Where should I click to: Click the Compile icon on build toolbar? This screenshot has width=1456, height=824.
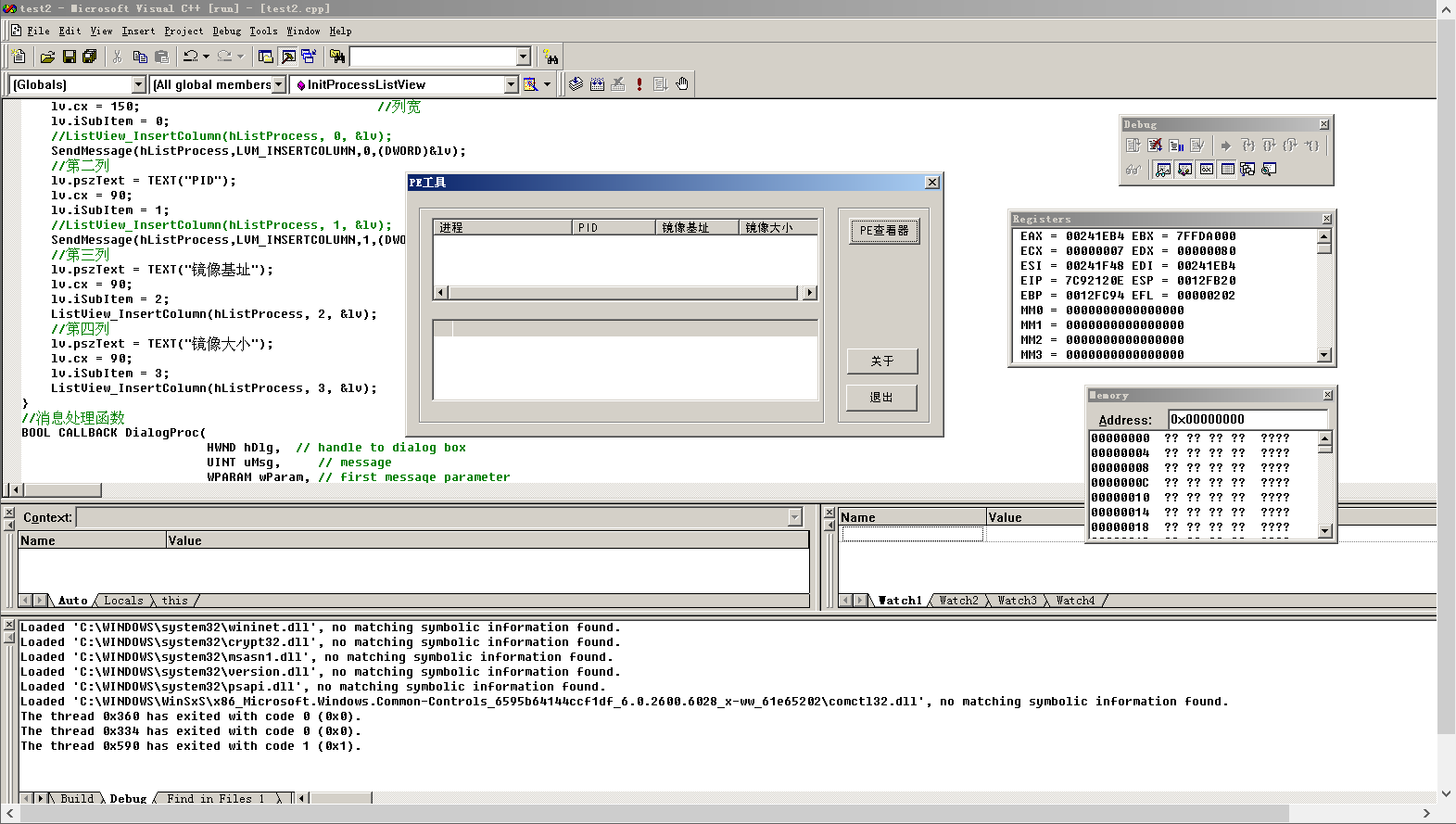tap(576, 84)
